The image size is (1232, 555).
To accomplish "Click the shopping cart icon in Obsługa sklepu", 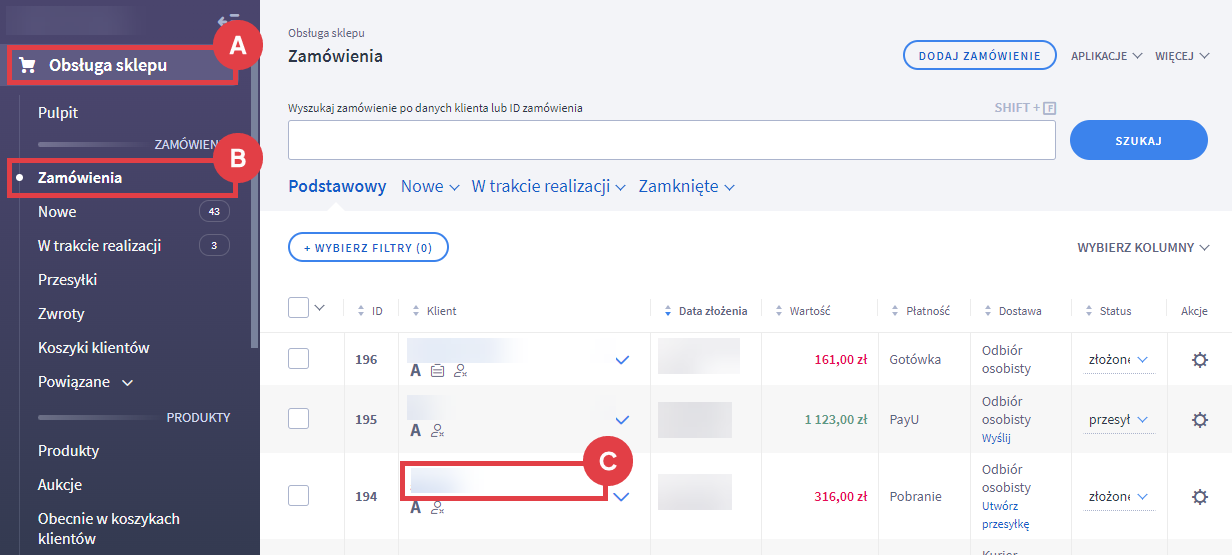I will coord(27,66).
